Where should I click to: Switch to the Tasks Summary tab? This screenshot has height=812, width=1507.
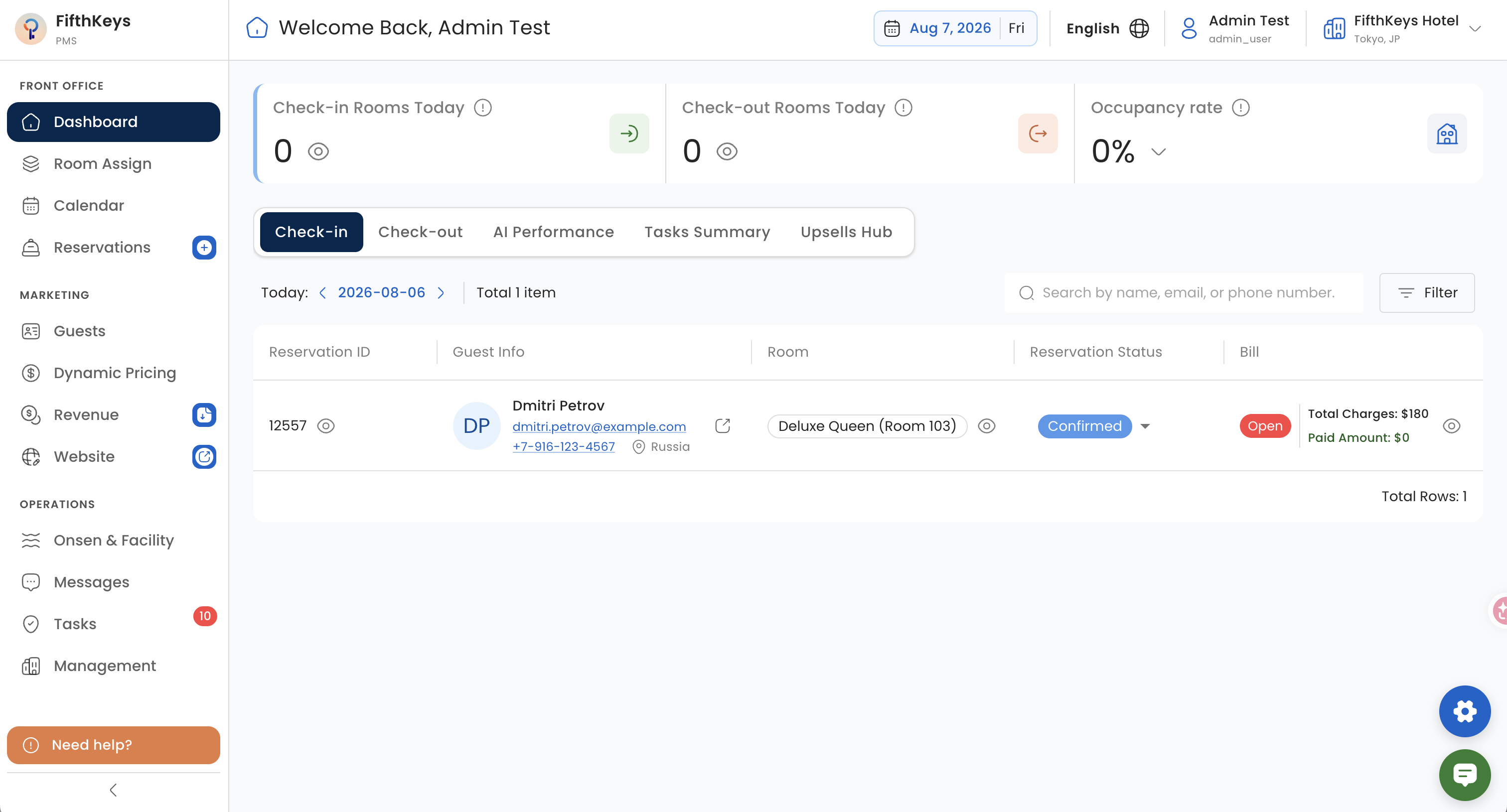(x=707, y=232)
